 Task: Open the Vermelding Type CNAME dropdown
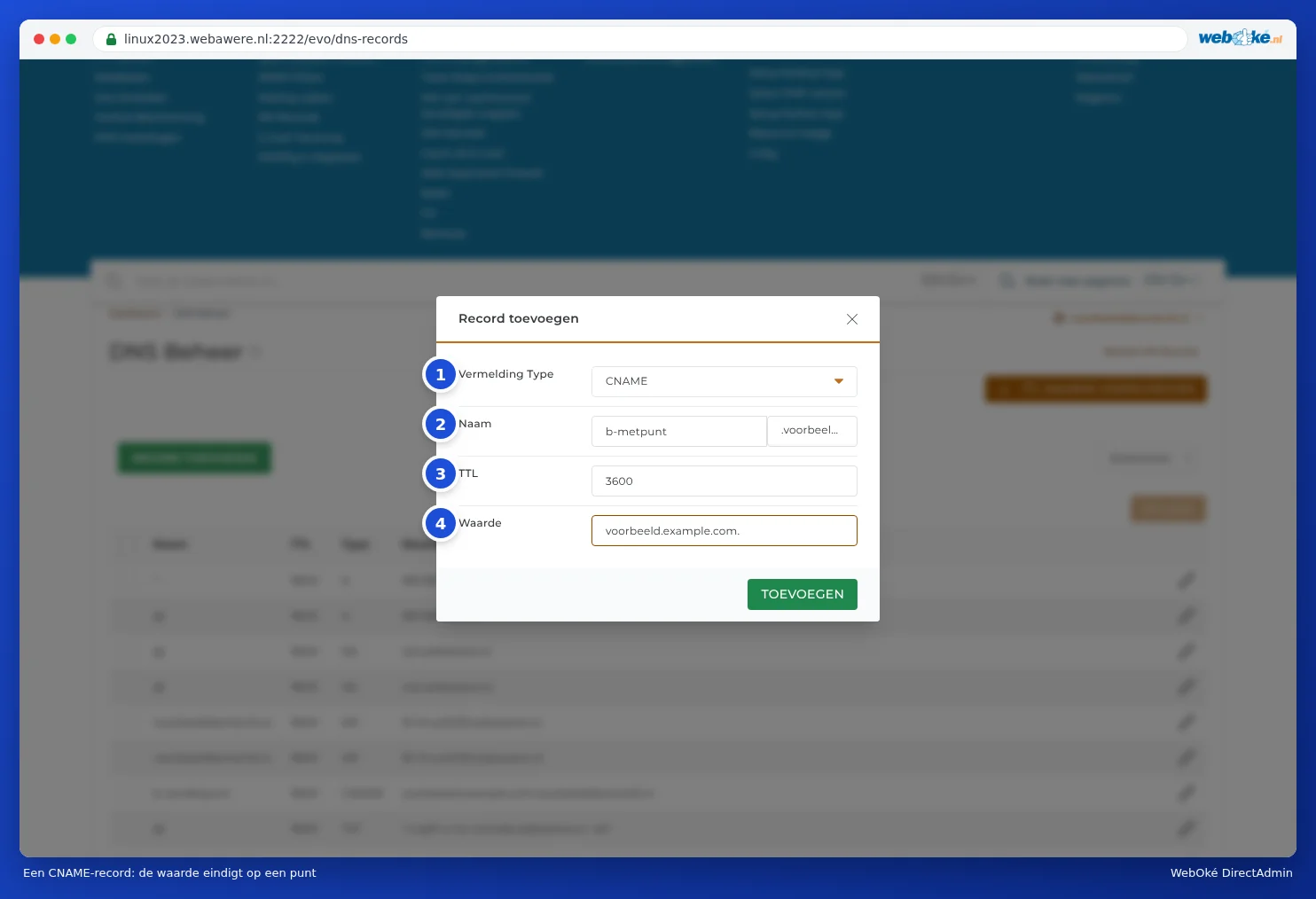click(x=725, y=381)
